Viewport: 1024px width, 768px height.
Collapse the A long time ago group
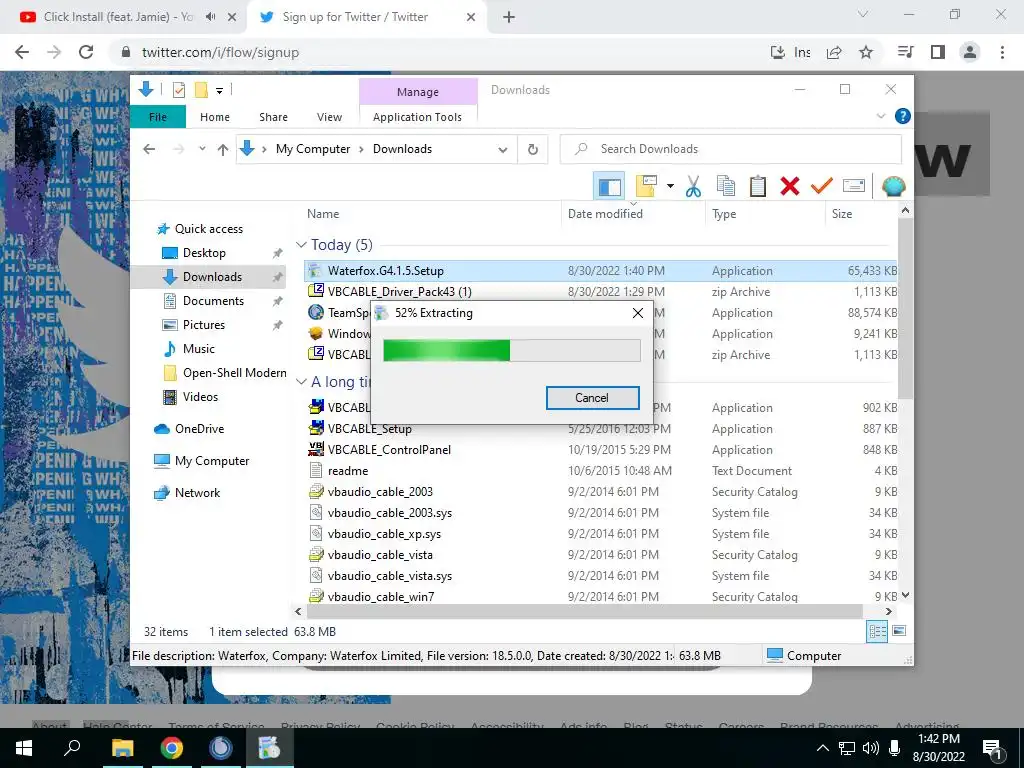point(301,381)
